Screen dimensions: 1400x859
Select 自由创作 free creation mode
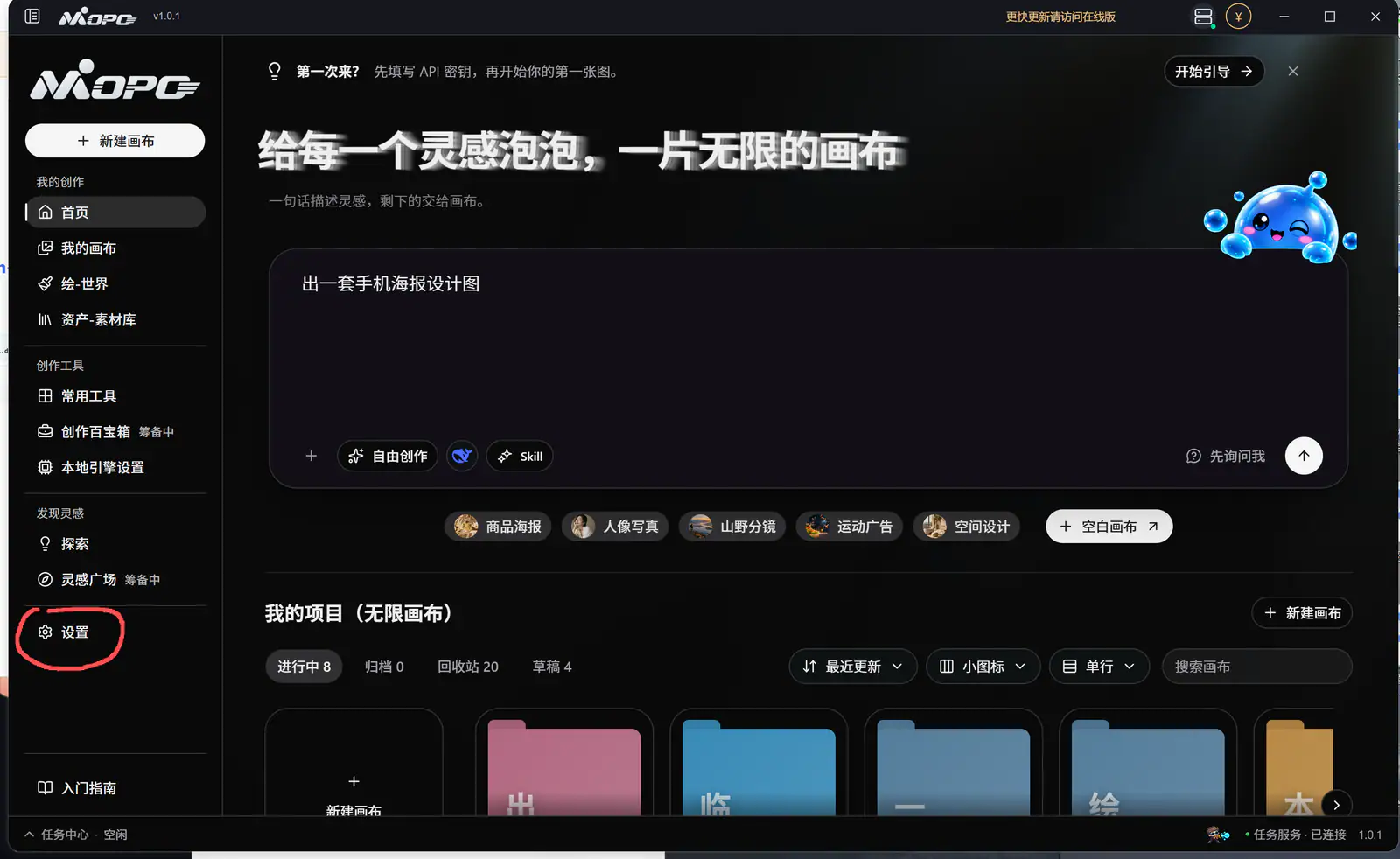pos(387,456)
